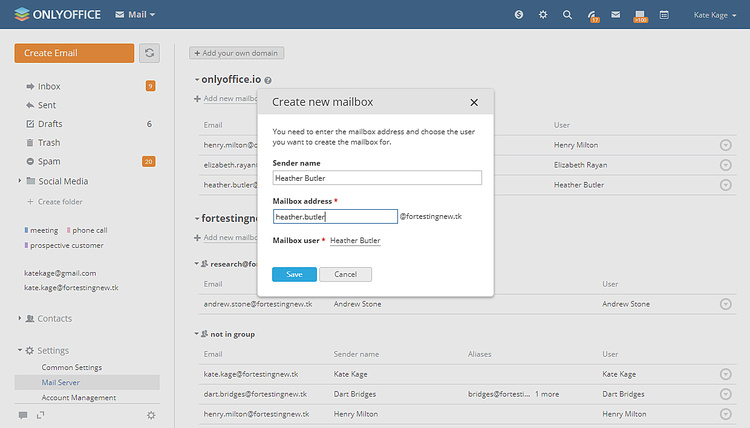Open the calendar icon in header
The image size is (750, 428).
point(639,15)
